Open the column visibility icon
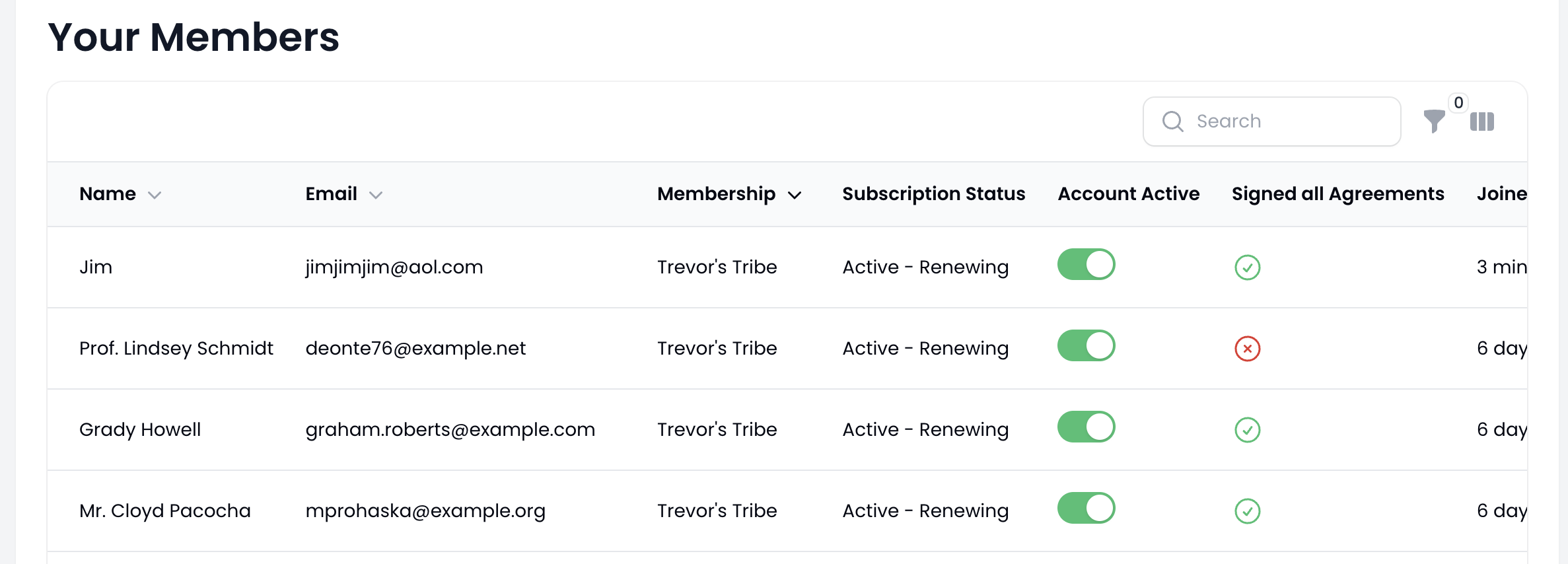Viewport: 1568px width, 564px height. click(x=1481, y=122)
